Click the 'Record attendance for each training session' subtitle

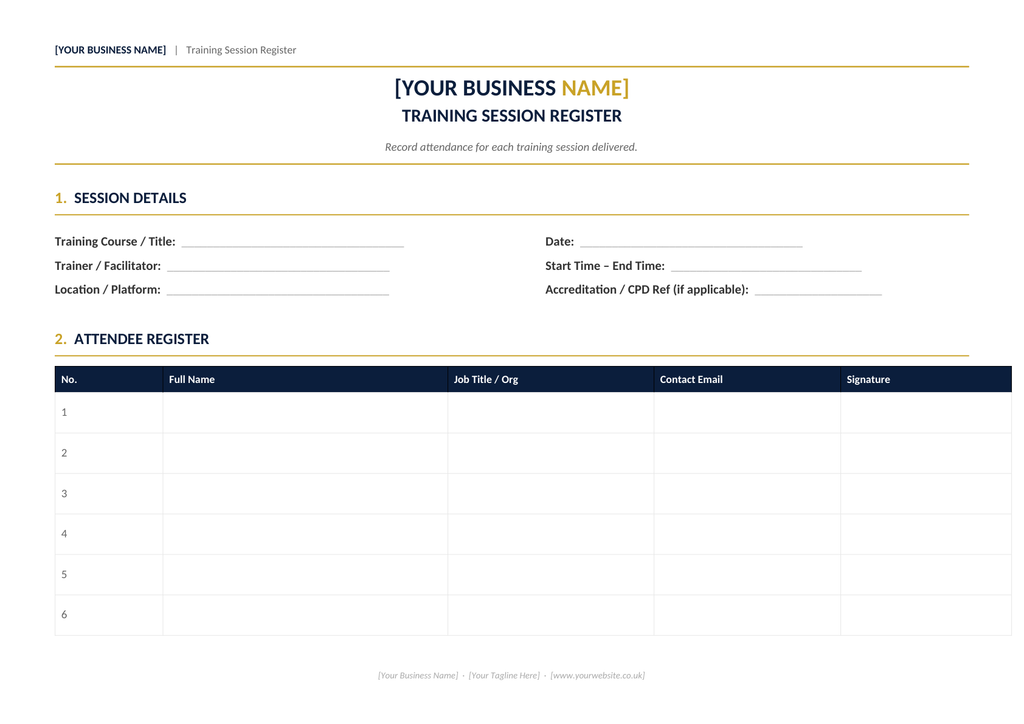[511, 147]
